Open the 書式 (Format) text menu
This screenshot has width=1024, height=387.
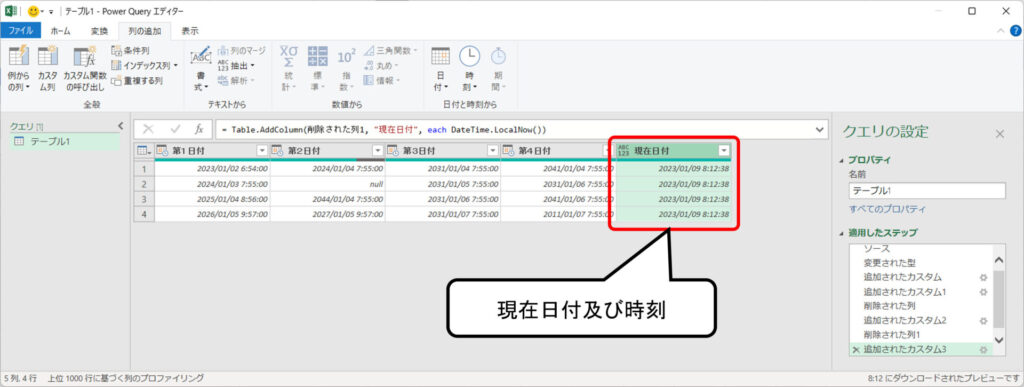tap(200, 68)
